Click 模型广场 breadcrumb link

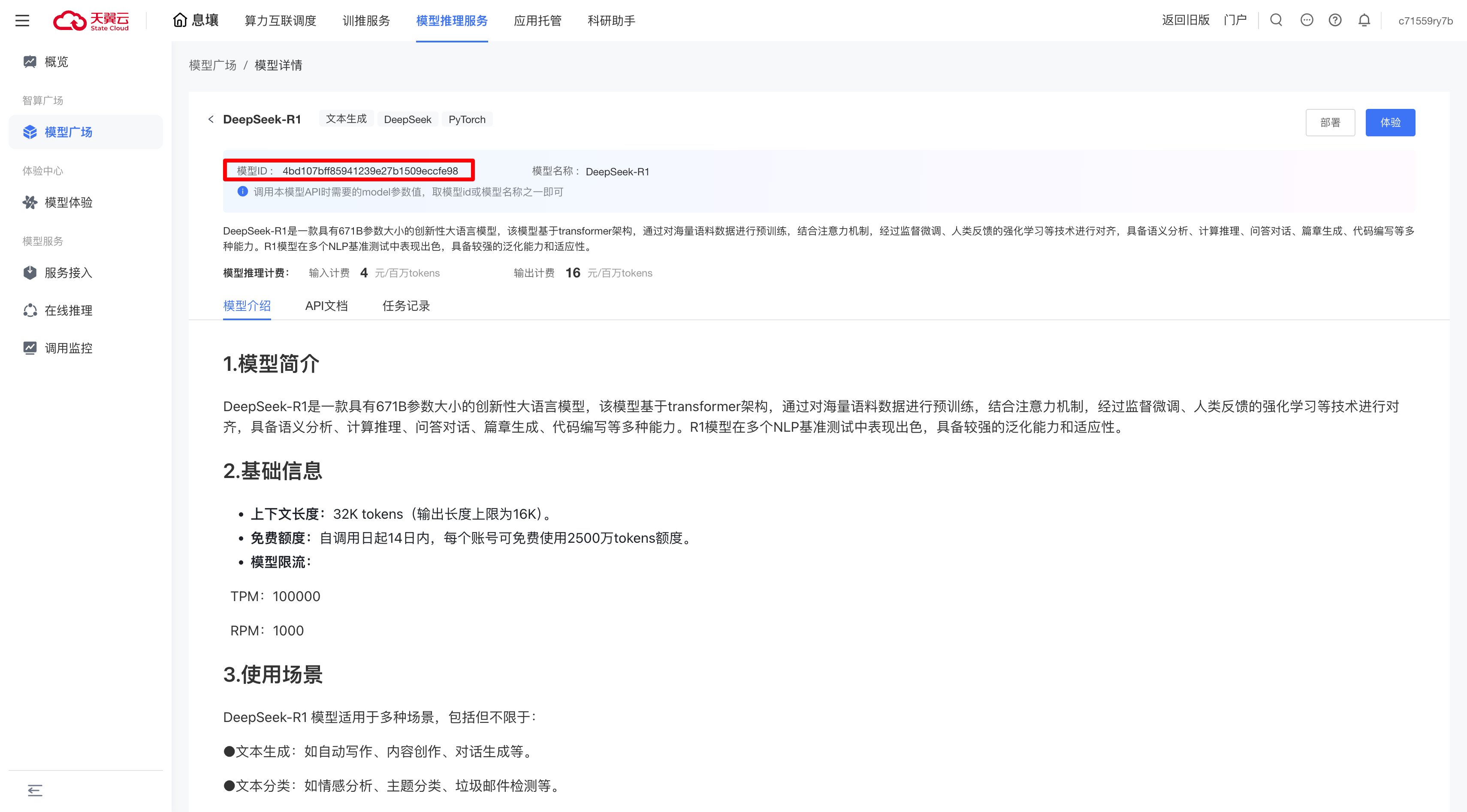pos(212,66)
